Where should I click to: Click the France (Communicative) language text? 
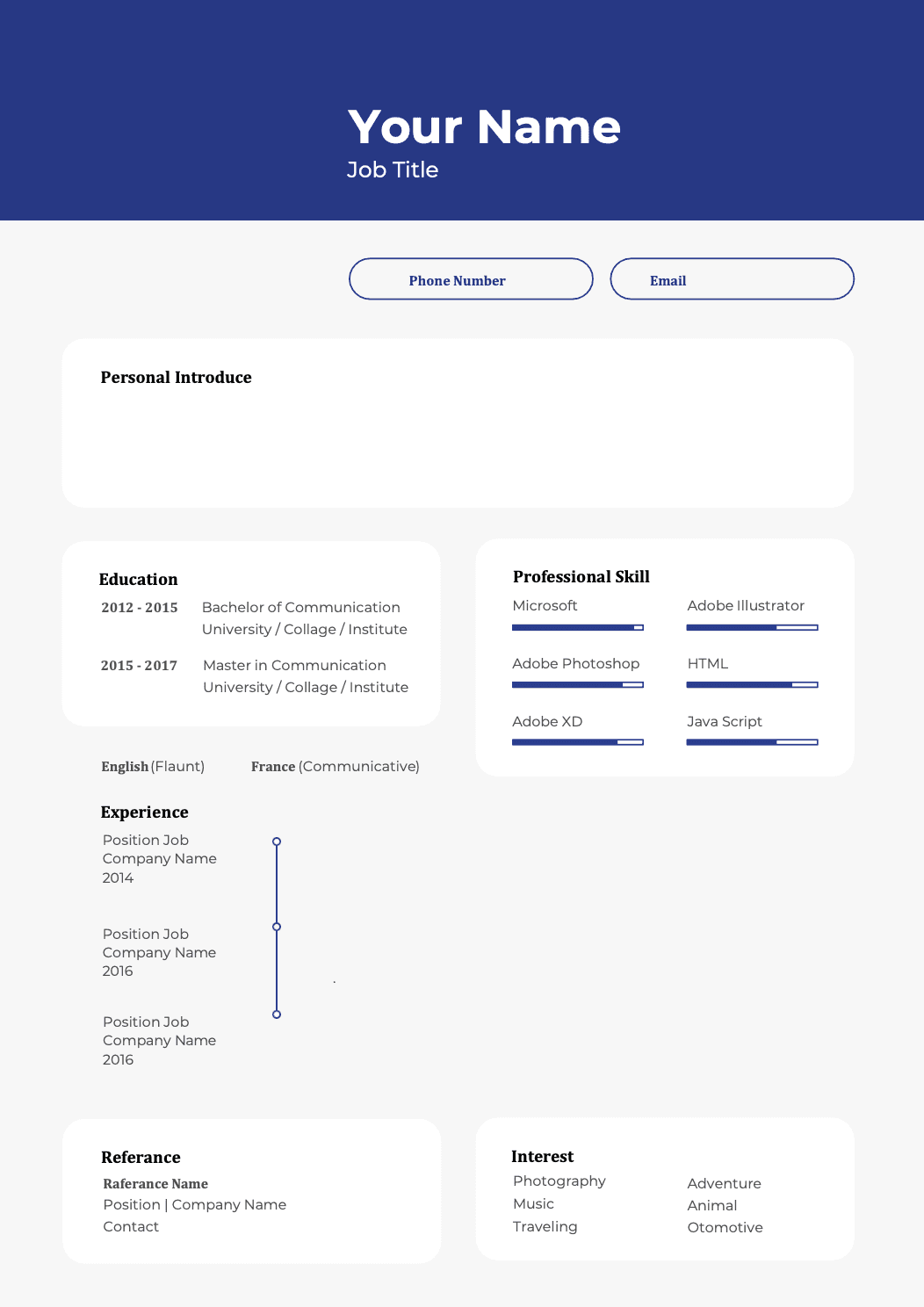(x=336, y=766)
